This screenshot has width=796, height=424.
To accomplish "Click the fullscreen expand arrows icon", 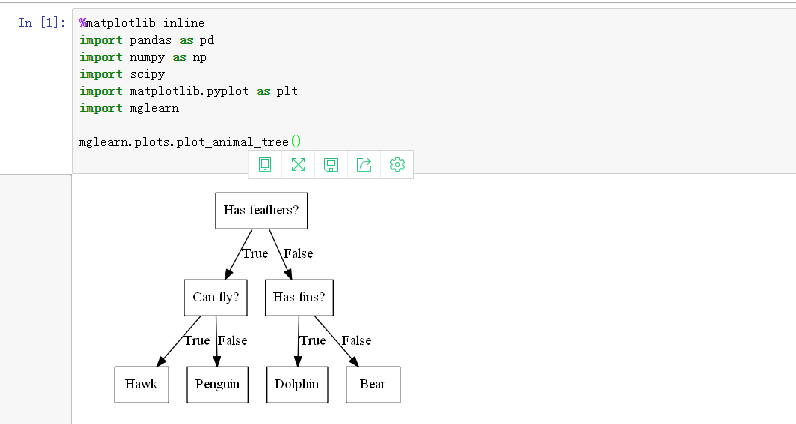I will pyautogui.click(x=298, y=165).
